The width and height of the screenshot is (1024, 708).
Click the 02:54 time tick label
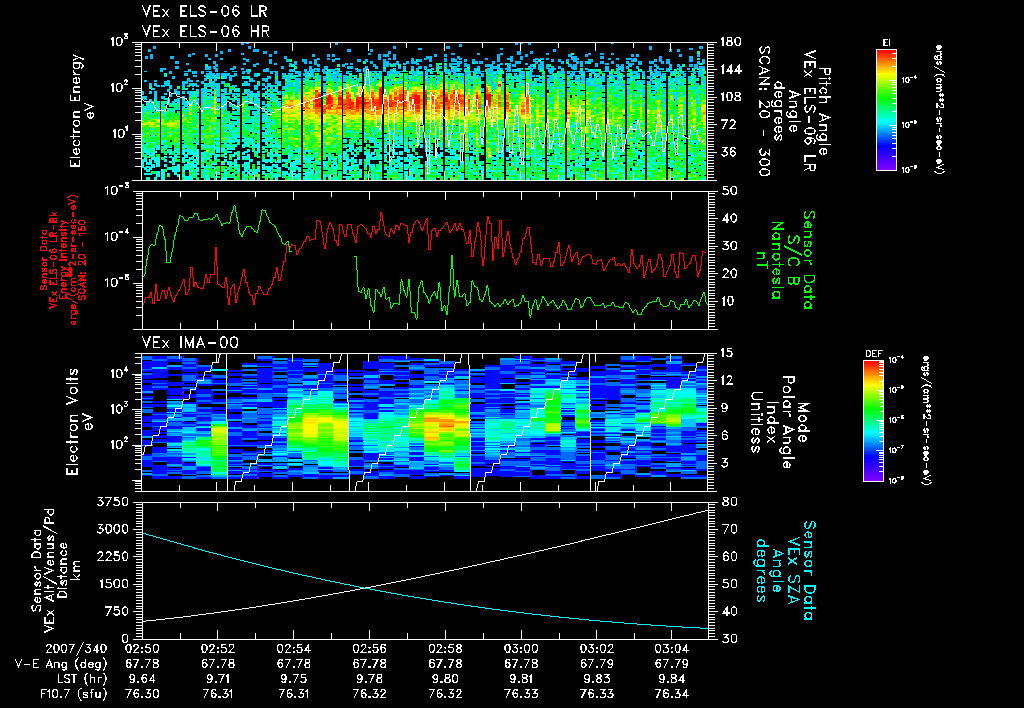(x=293, y=649)
